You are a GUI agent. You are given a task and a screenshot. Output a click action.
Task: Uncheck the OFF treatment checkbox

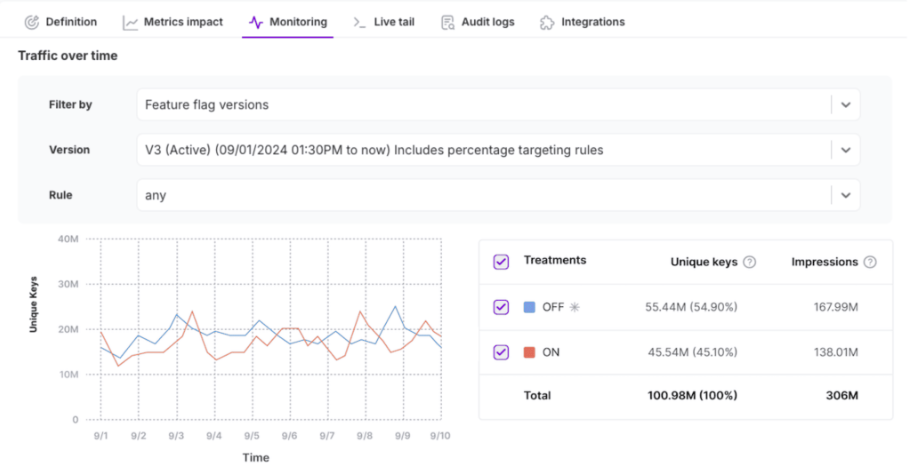click(501, 307)
